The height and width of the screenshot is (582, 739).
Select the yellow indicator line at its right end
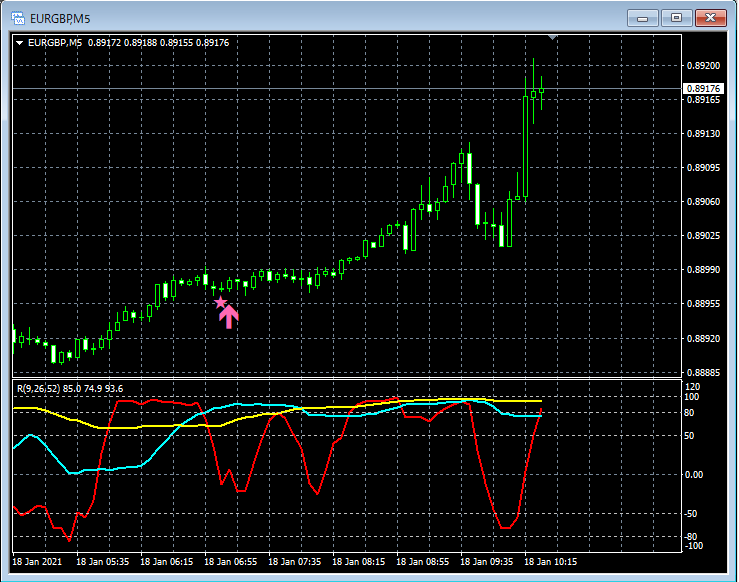point(539,401)
